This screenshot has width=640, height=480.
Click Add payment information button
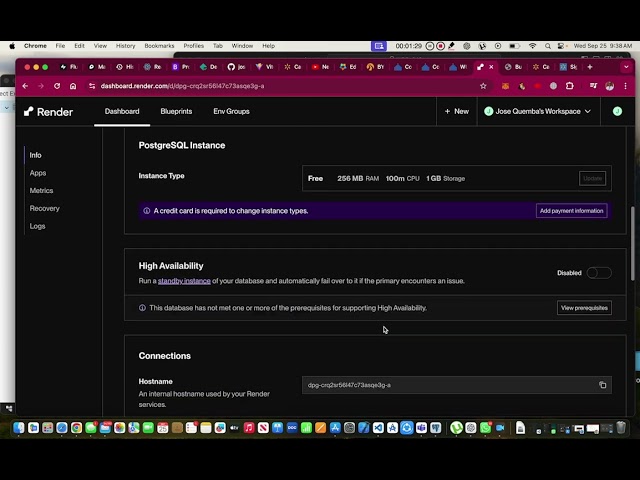click(x=571, y=211)
